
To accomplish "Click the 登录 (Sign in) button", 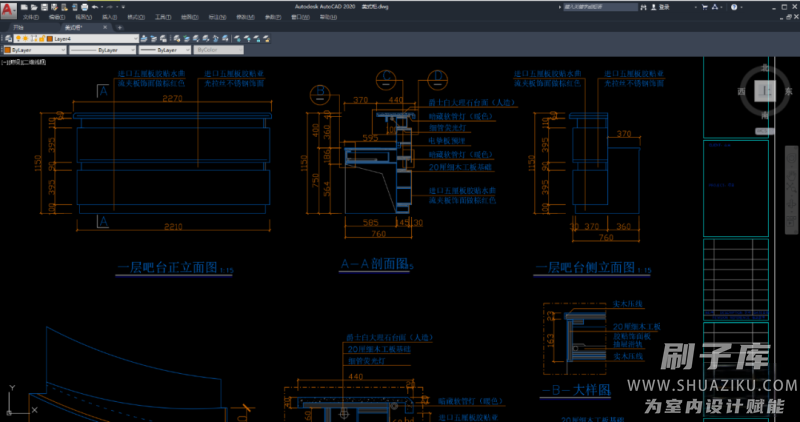I will tap(664, 6).
